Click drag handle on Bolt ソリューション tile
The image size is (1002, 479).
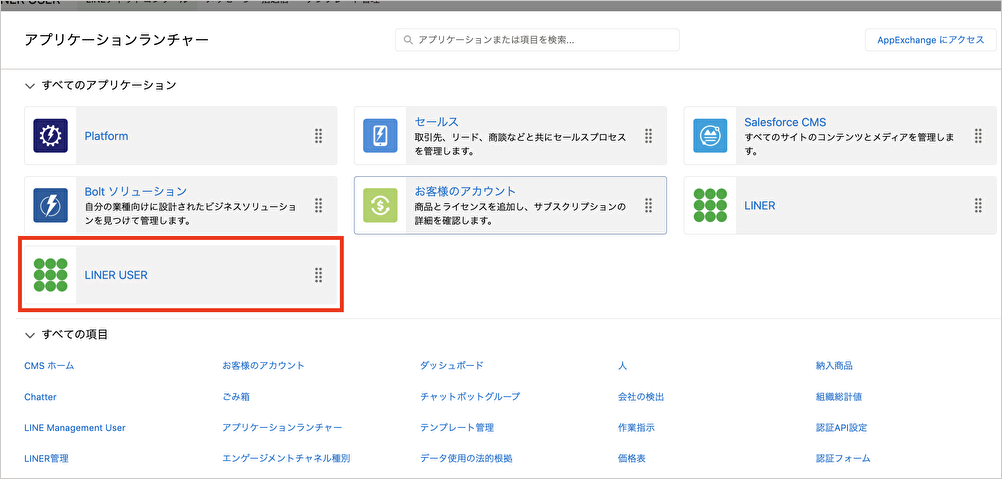(x=318, y=206)
